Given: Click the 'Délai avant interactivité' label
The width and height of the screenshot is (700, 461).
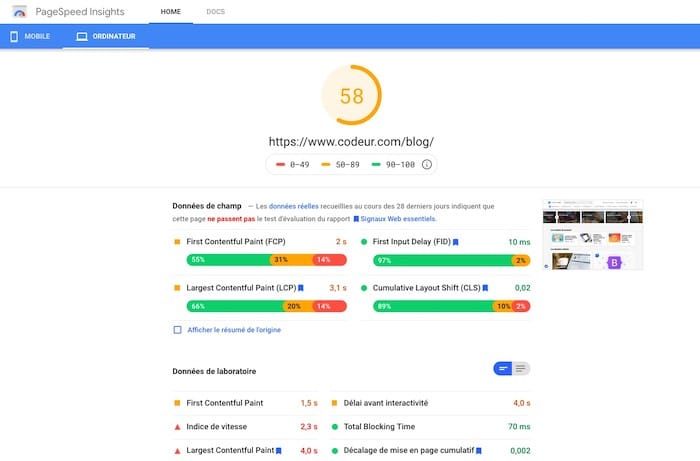Looking at the screenshot, I should pos(386,403).
